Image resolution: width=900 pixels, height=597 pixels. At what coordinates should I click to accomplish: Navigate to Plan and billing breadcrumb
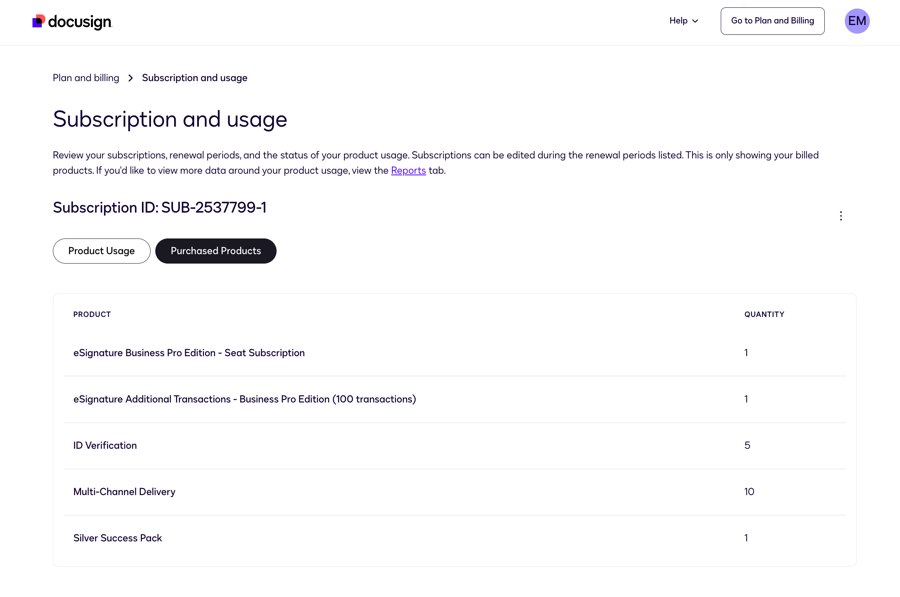(86, 77)
